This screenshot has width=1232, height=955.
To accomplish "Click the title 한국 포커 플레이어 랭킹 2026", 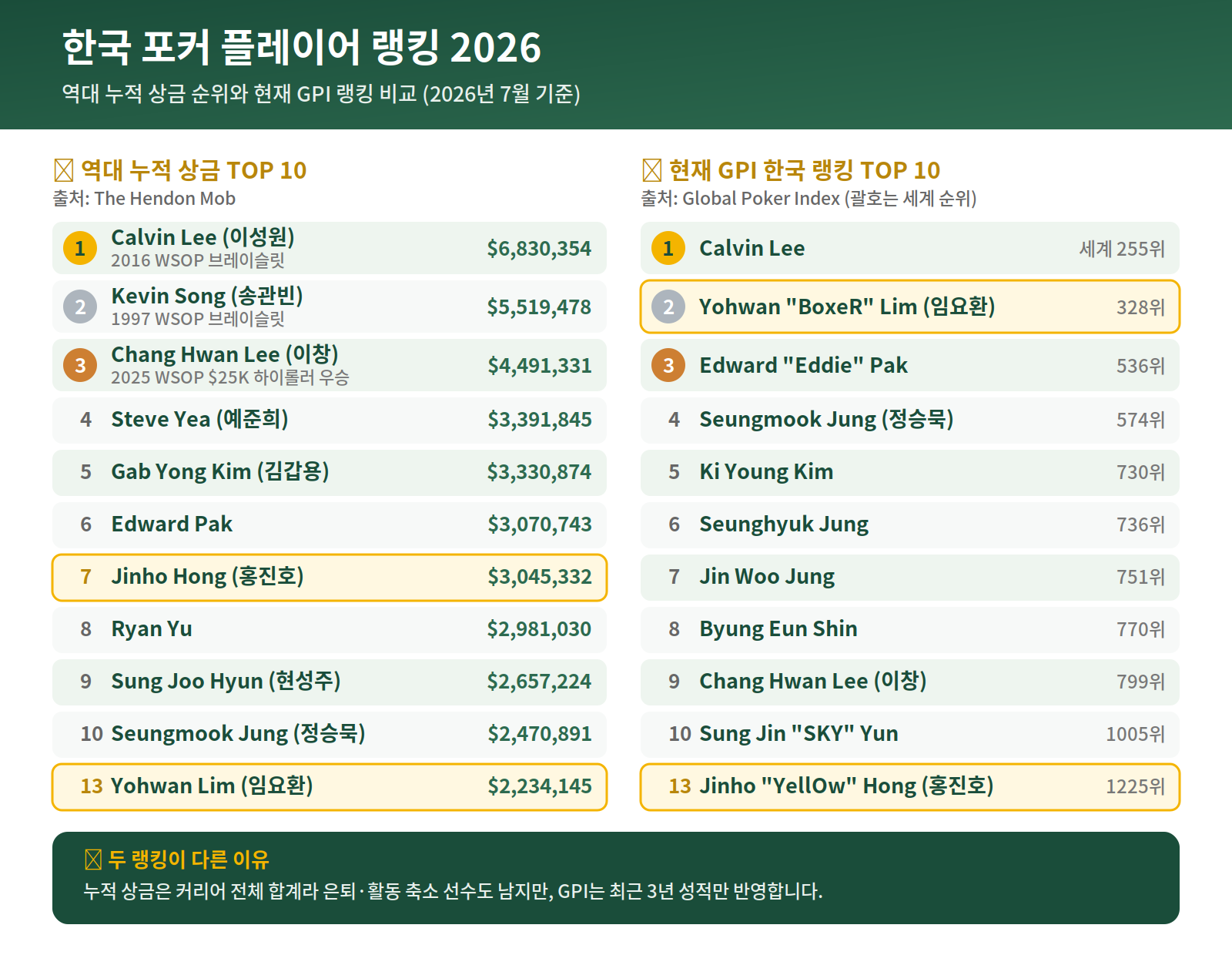I will click(x=302, y=47).
